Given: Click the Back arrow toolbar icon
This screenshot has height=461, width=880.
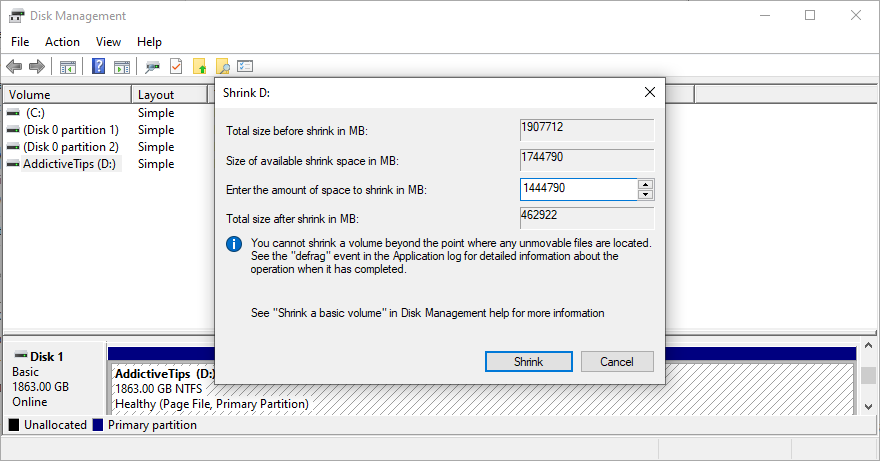Looking at the screenshot, I should tap(14, 67).
